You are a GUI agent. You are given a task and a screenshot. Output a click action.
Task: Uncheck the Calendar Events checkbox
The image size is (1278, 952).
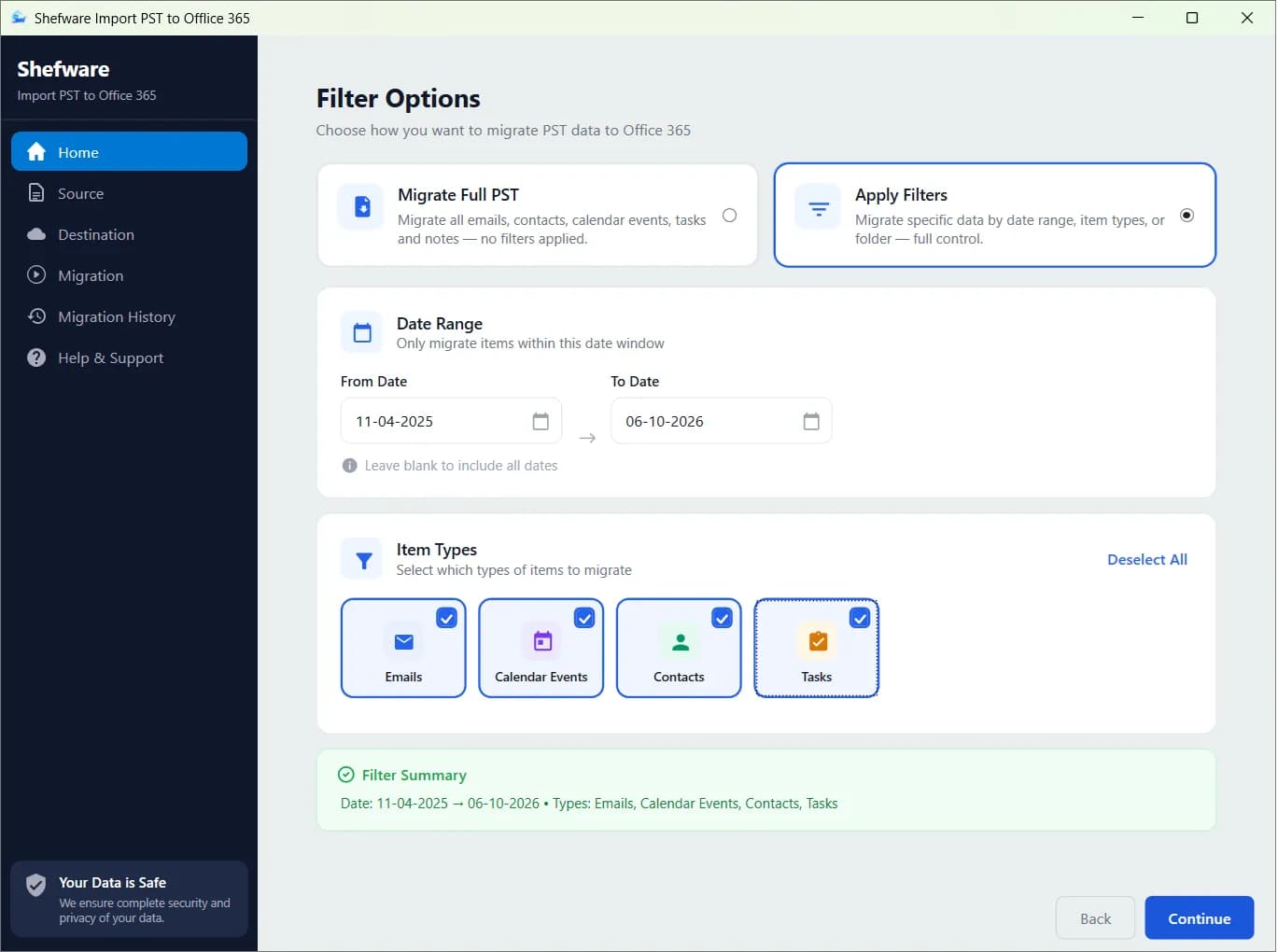584,618
